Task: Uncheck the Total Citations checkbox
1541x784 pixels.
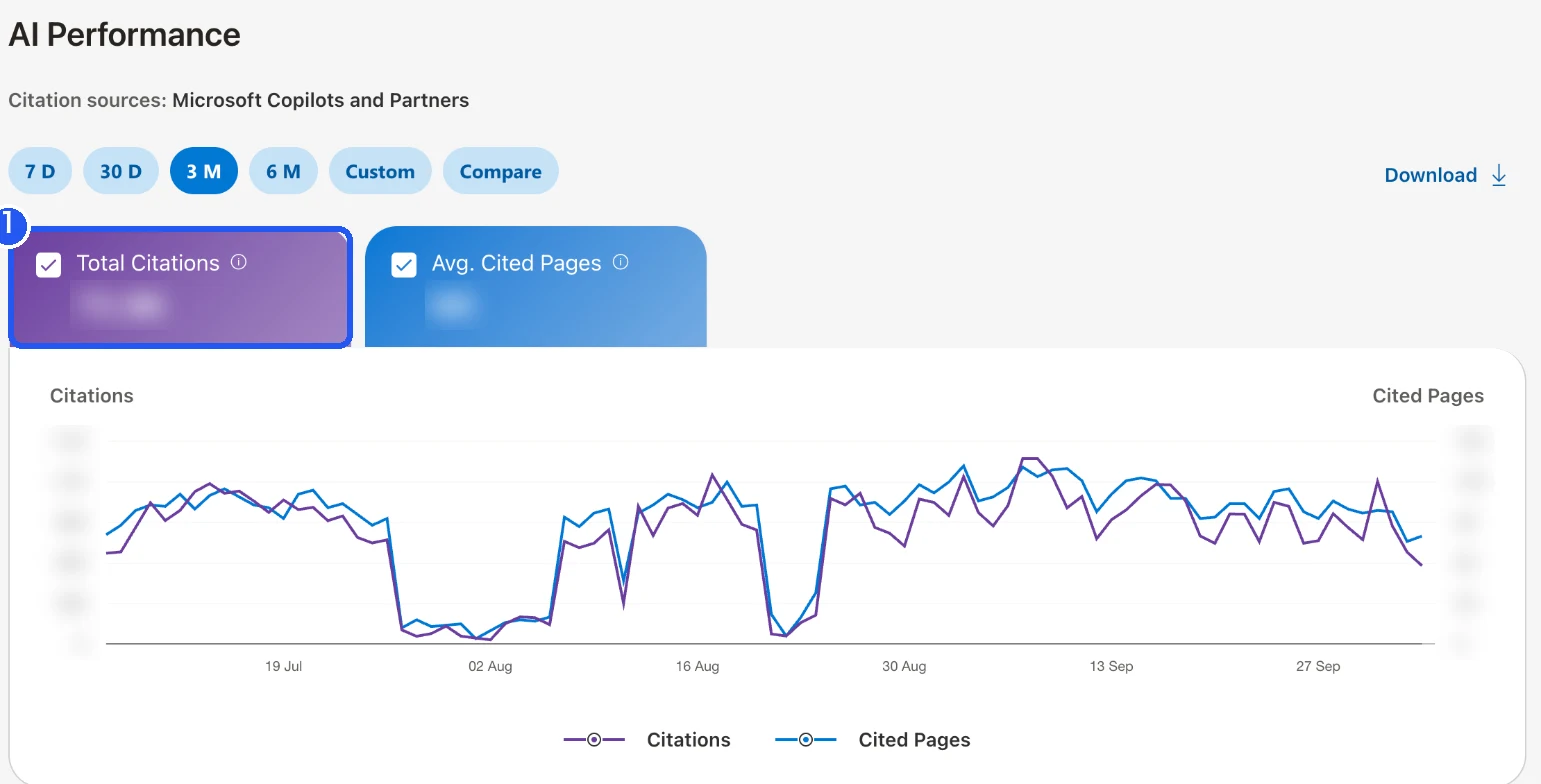Action: tap(48, 264)
